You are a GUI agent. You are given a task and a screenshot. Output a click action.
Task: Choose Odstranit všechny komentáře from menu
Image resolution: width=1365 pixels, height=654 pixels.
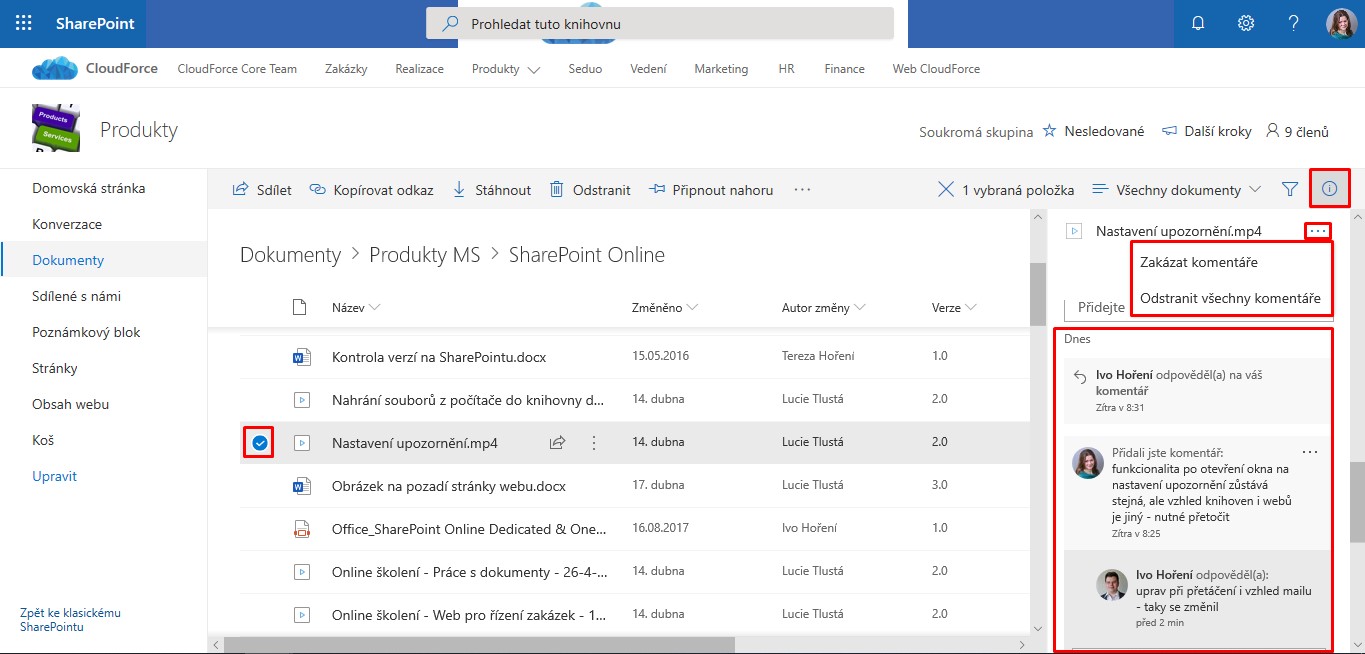coord(1230,298)
